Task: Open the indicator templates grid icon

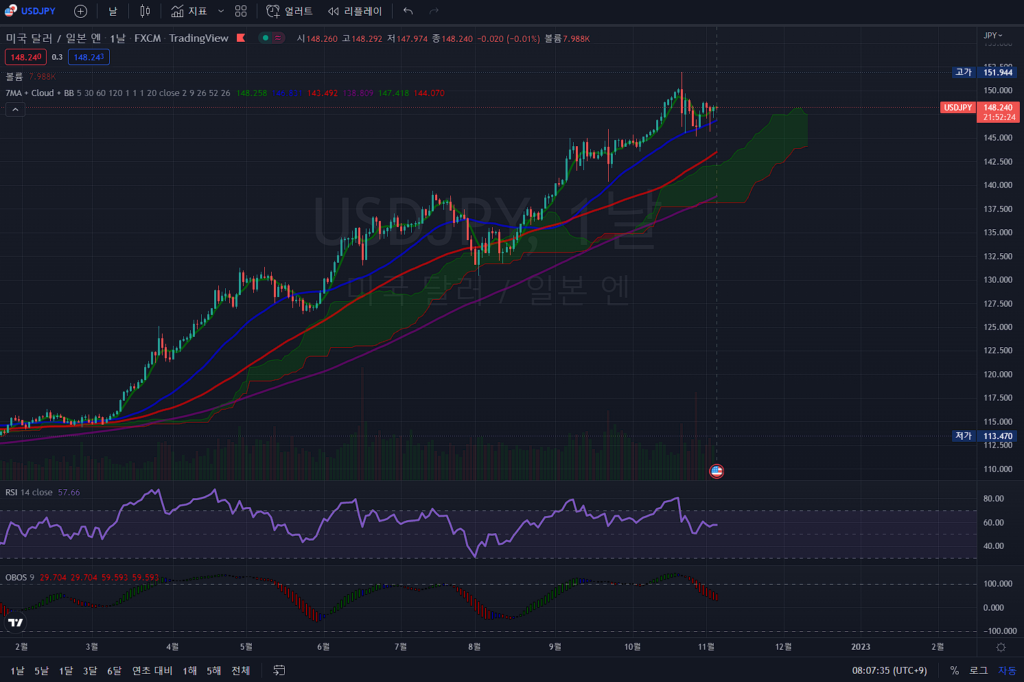Action: pyautogui.click(x=241, y=11)
